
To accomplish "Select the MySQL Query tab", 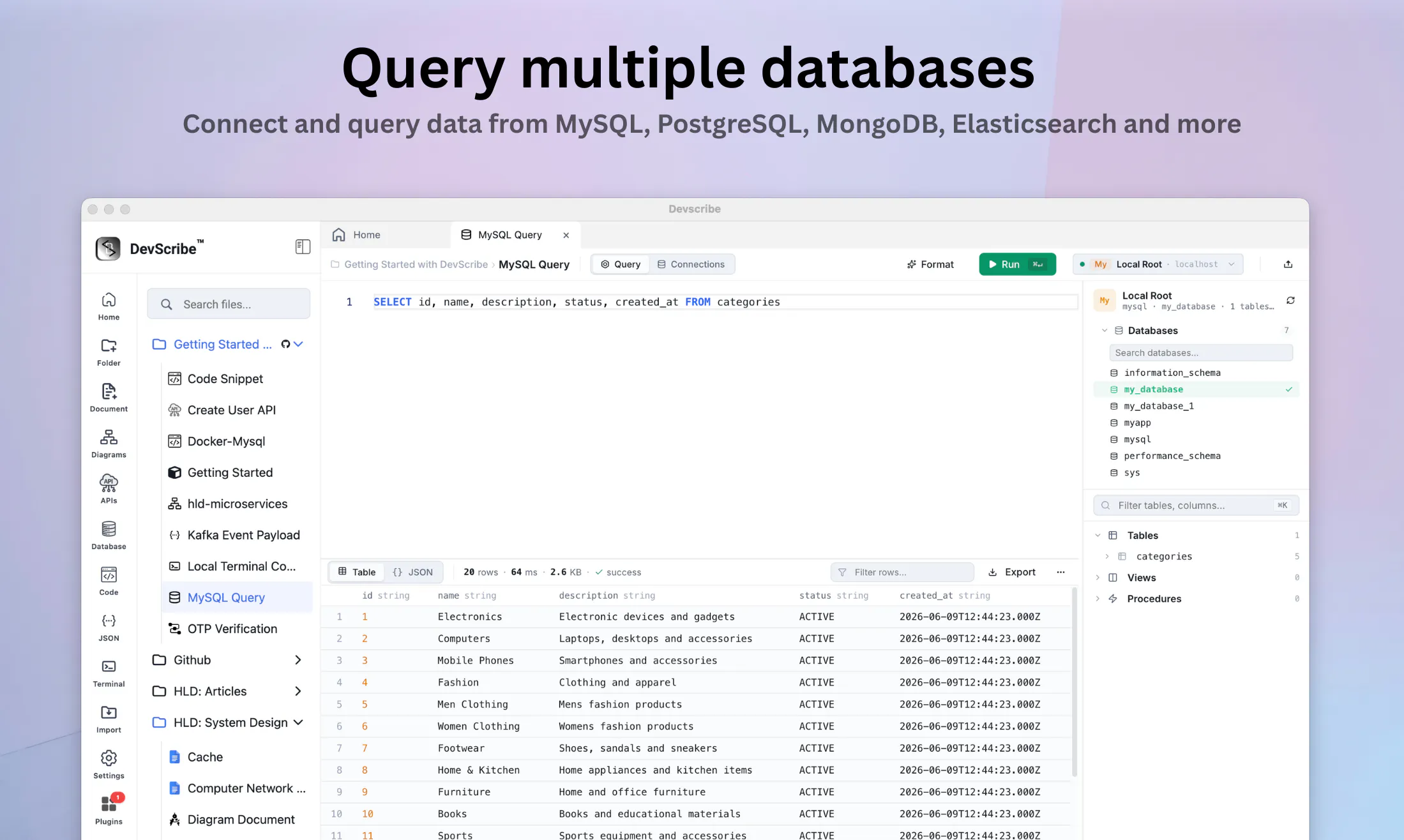I will coord(516,235).
